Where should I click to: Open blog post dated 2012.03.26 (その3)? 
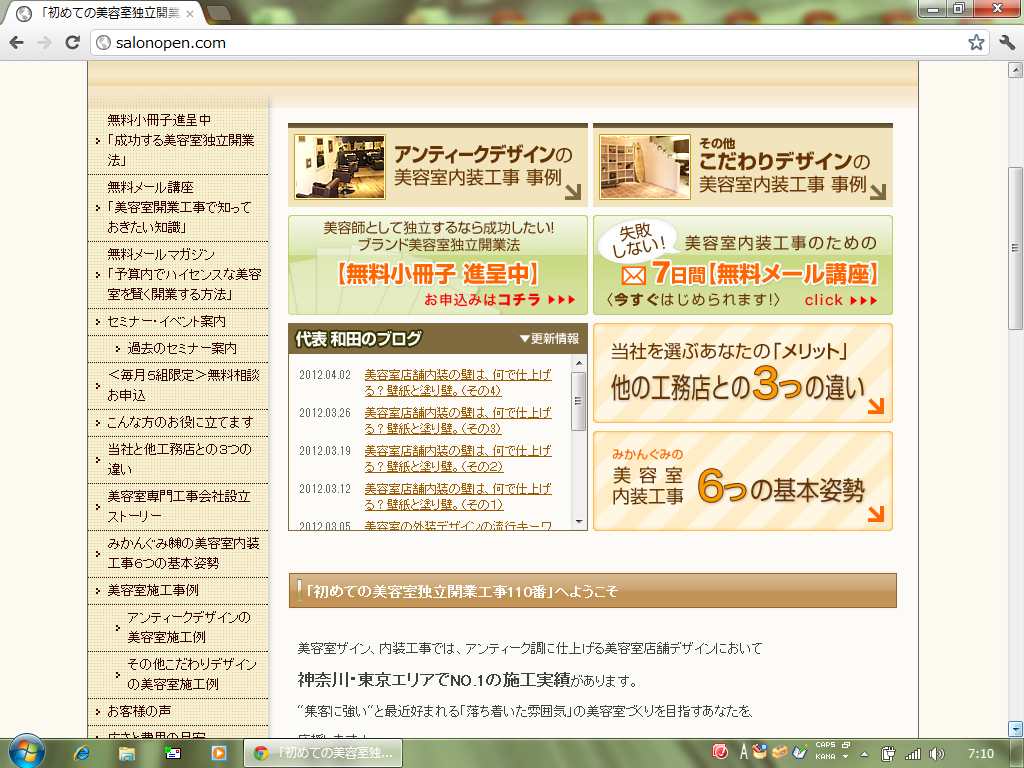[x=458, y=421]
